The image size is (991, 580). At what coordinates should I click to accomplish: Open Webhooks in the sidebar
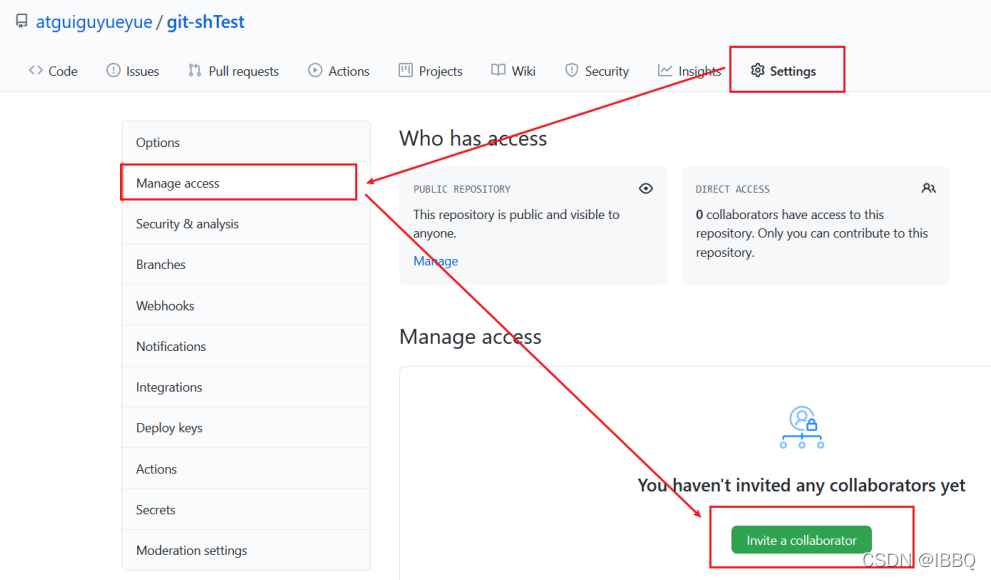pyautogui.click(x=246, y=305)
